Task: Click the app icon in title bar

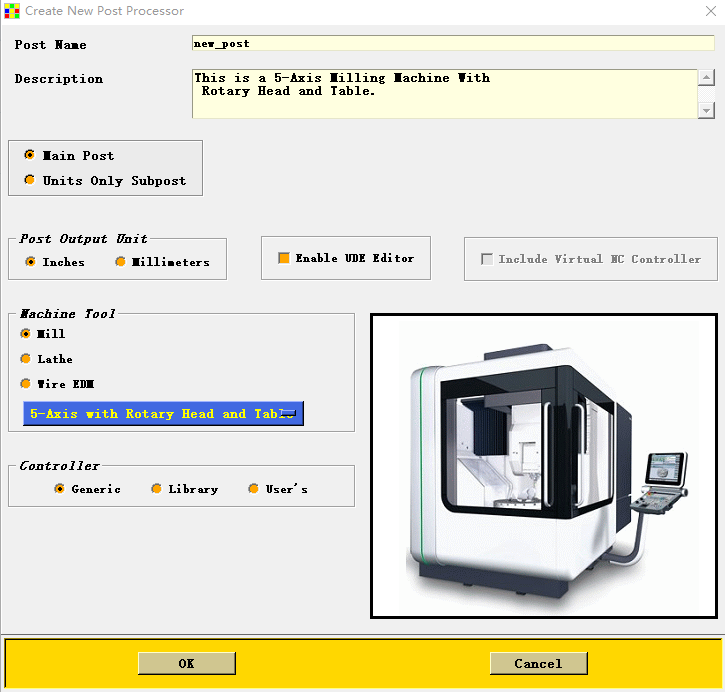Action: (x=12, y=11)
